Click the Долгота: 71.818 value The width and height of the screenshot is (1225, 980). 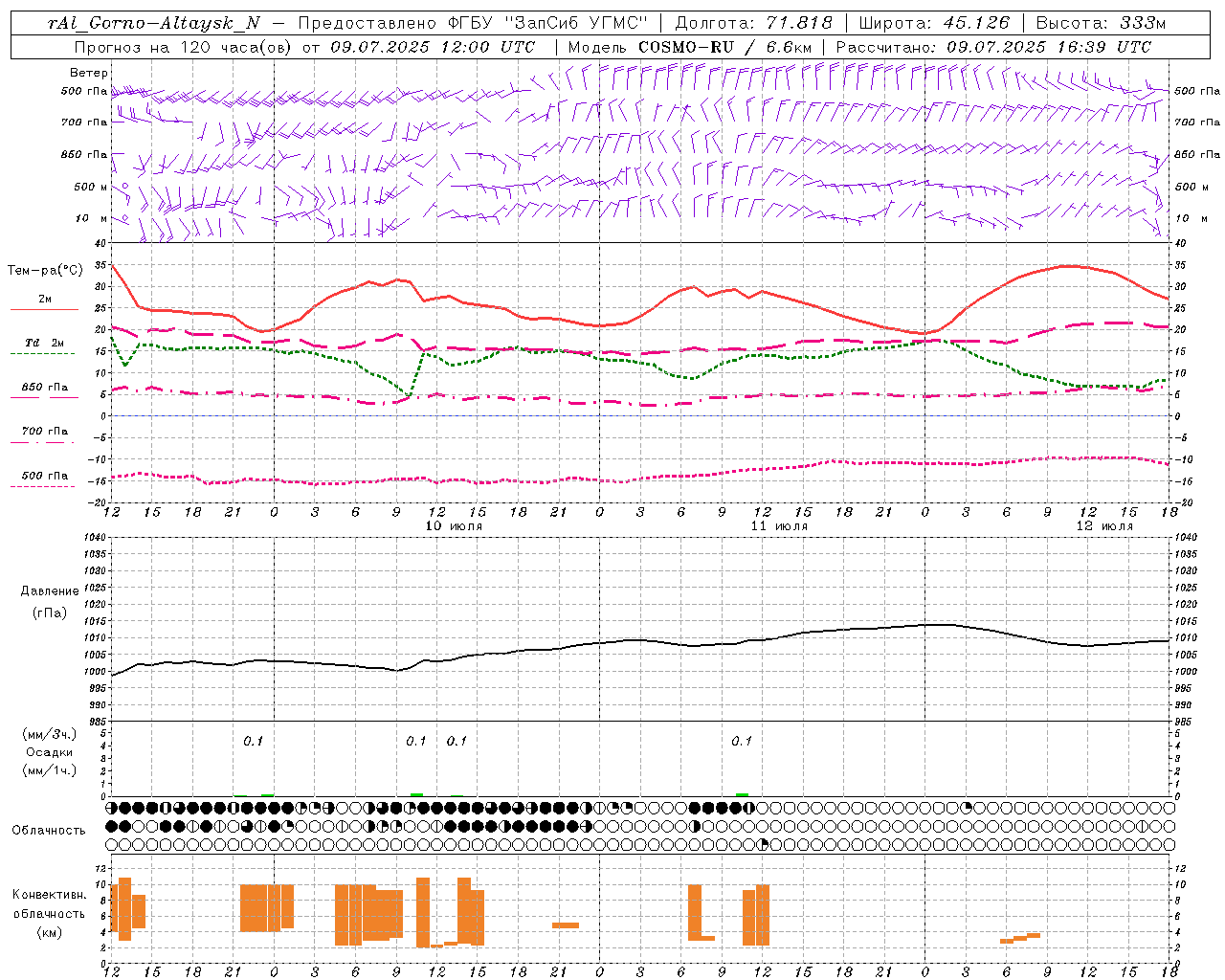coord(754,23)
